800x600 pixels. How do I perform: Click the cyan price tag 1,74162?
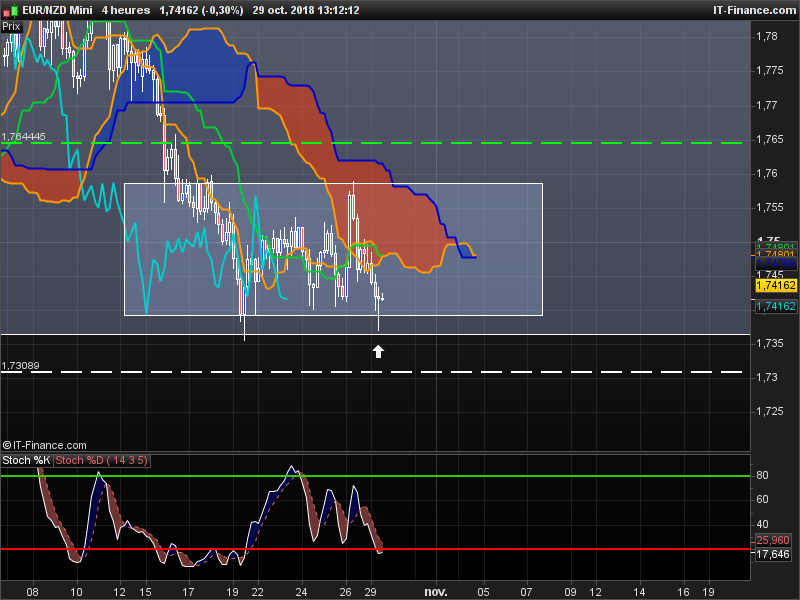click(x=776, y=306)
